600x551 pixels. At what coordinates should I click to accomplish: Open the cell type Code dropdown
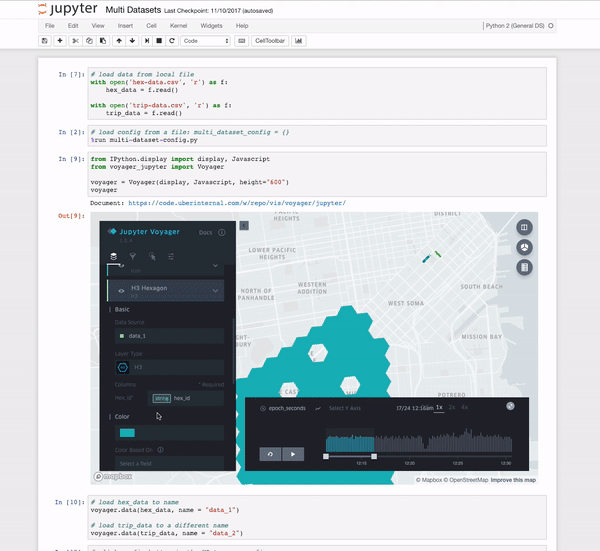(x=205, y=41)
